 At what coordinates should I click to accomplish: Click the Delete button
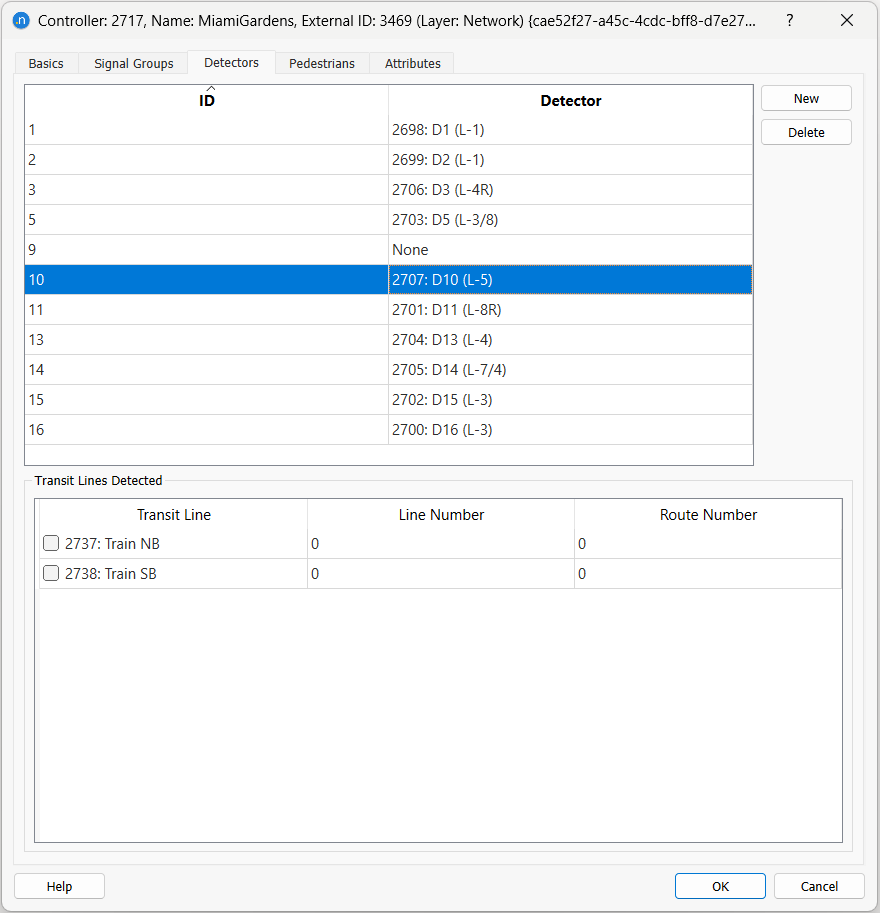click(806, 132)
